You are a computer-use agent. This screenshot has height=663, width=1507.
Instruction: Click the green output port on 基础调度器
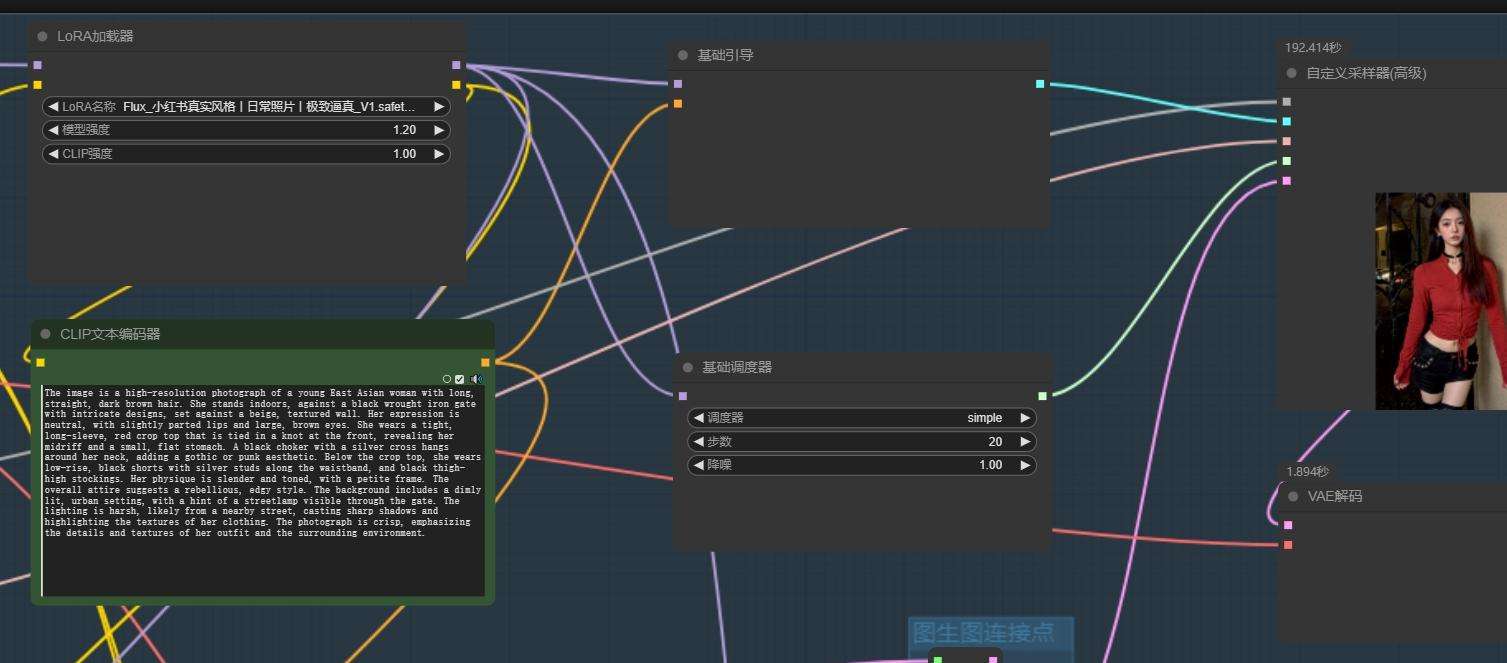pyautogui.click(x=1042, y=396)
